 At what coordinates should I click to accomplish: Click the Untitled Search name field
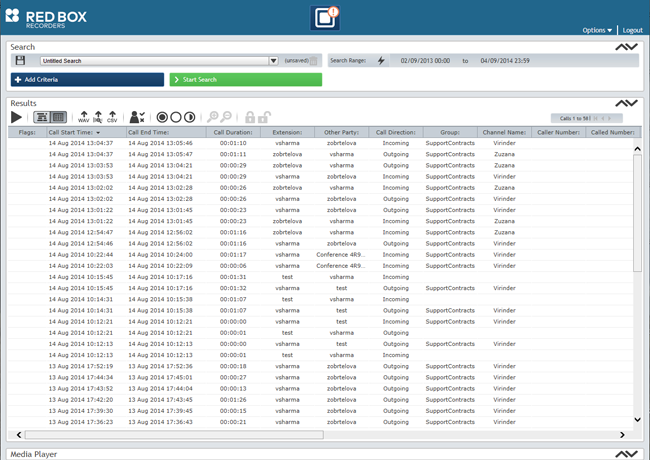tap(155, 61)
